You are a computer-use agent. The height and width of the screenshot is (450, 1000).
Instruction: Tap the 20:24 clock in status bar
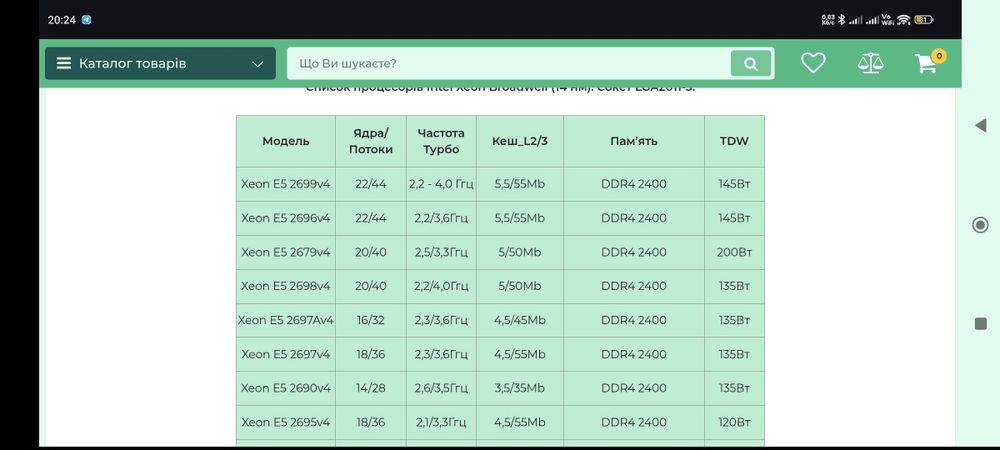click(62, 20)
